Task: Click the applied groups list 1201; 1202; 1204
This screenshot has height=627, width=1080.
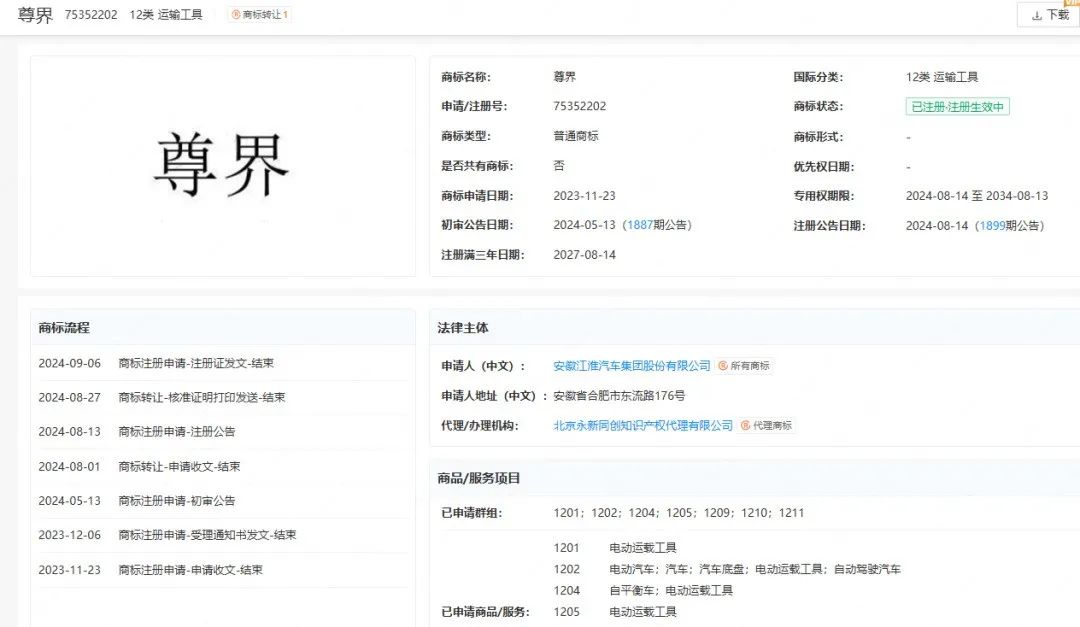Action: (678, 513)
